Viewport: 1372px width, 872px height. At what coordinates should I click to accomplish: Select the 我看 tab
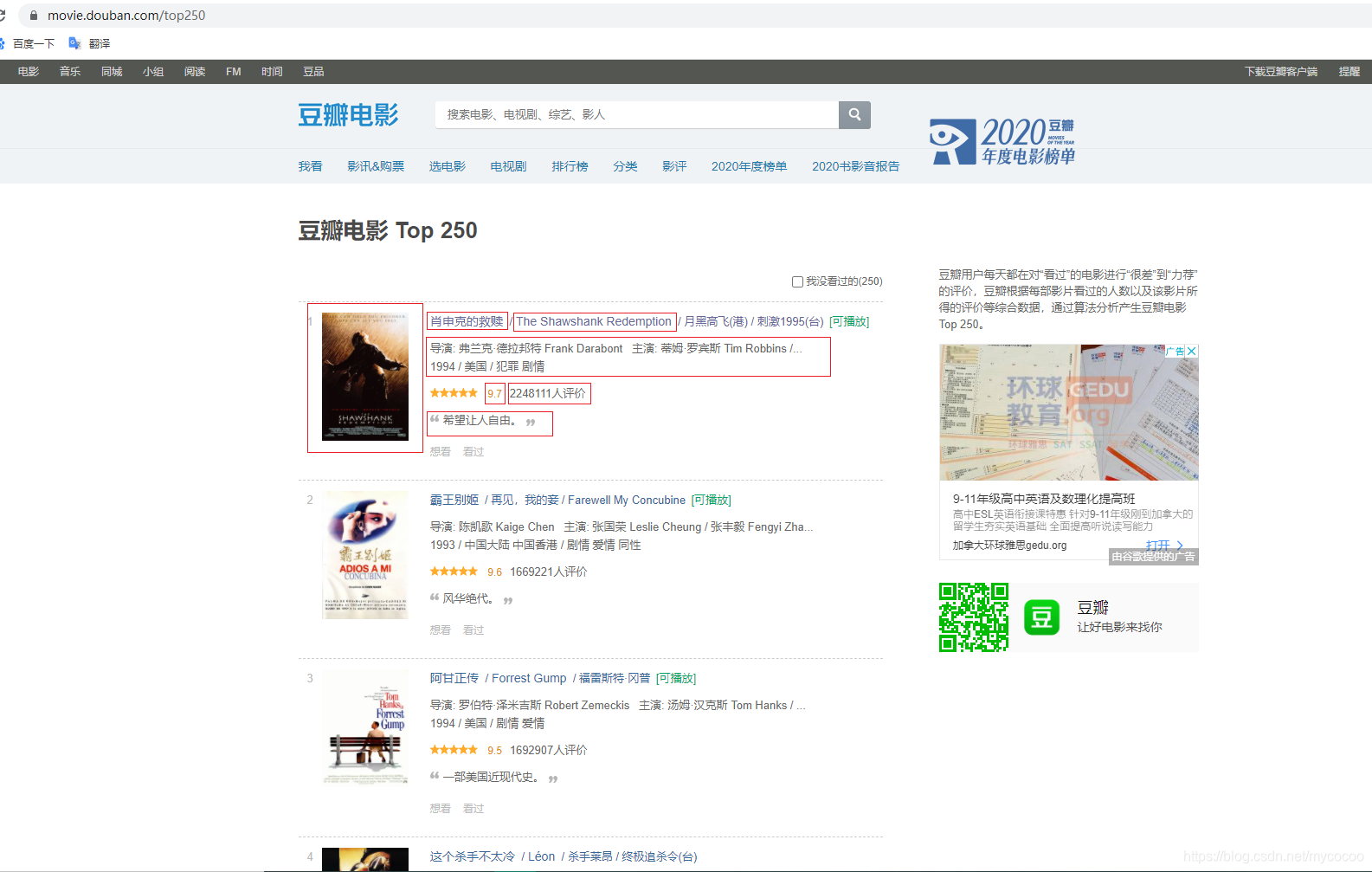[310, 166]
